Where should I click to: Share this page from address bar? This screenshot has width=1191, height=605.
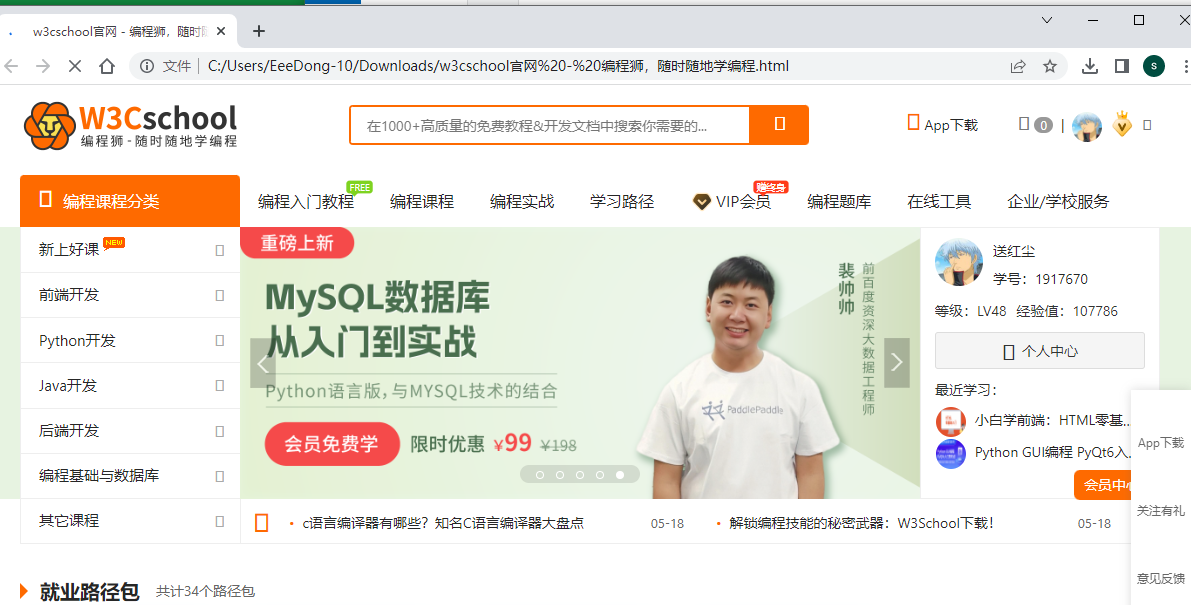[x=1018, y=66]
